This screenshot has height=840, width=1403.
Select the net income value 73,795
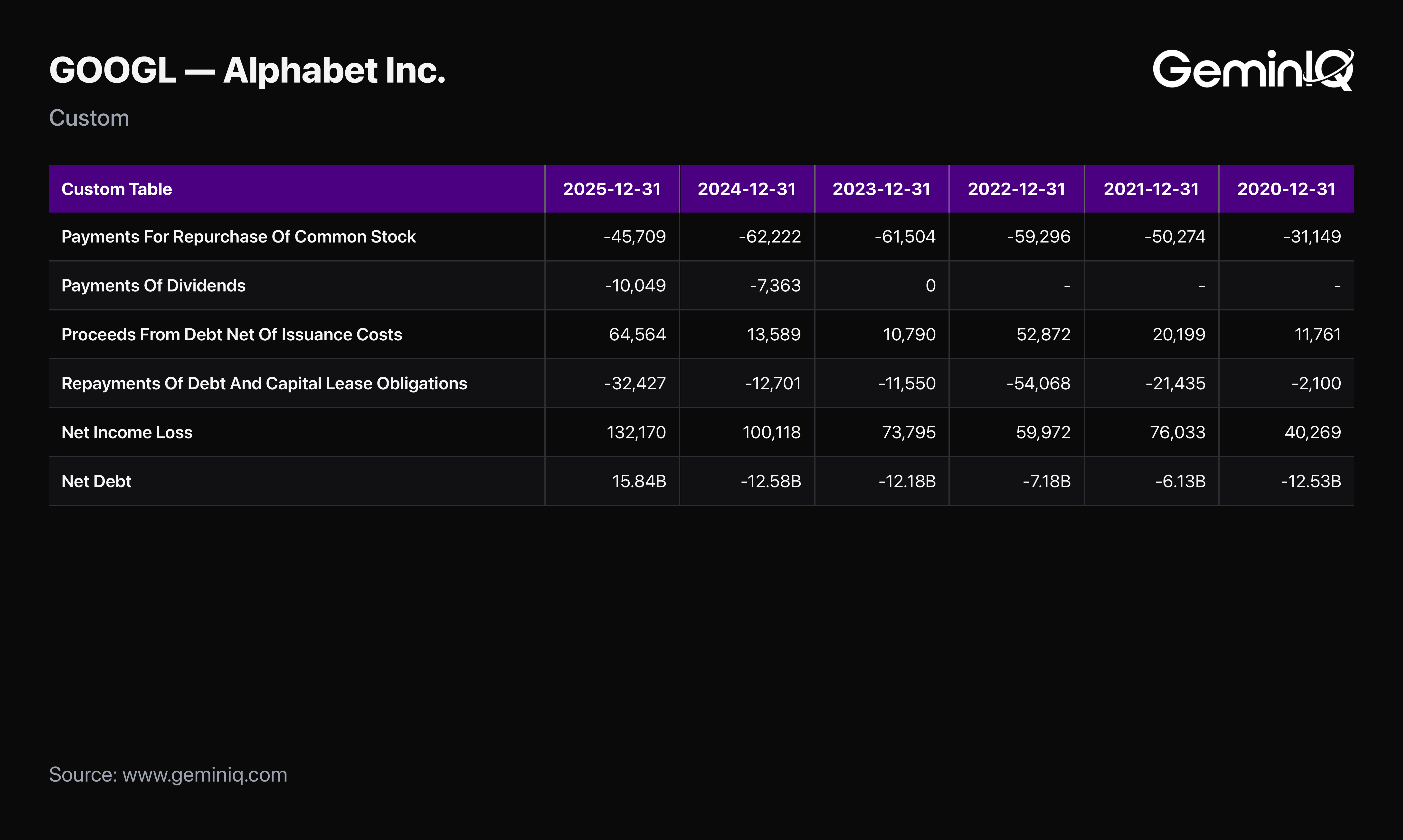pos(909,432)
